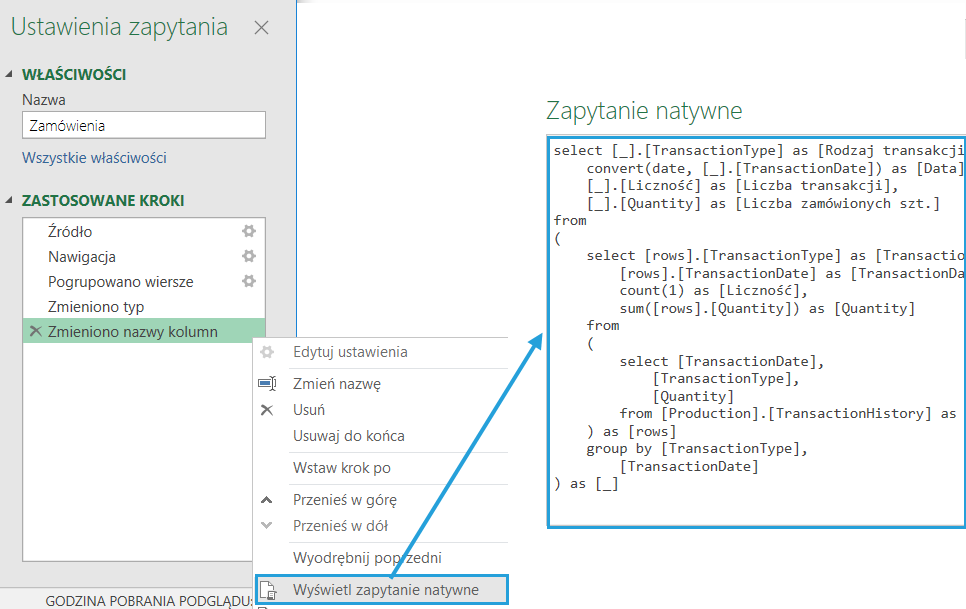Select Edytuj ustawienia in context menu
Screen dimensions: 966x609
[349, 352]
